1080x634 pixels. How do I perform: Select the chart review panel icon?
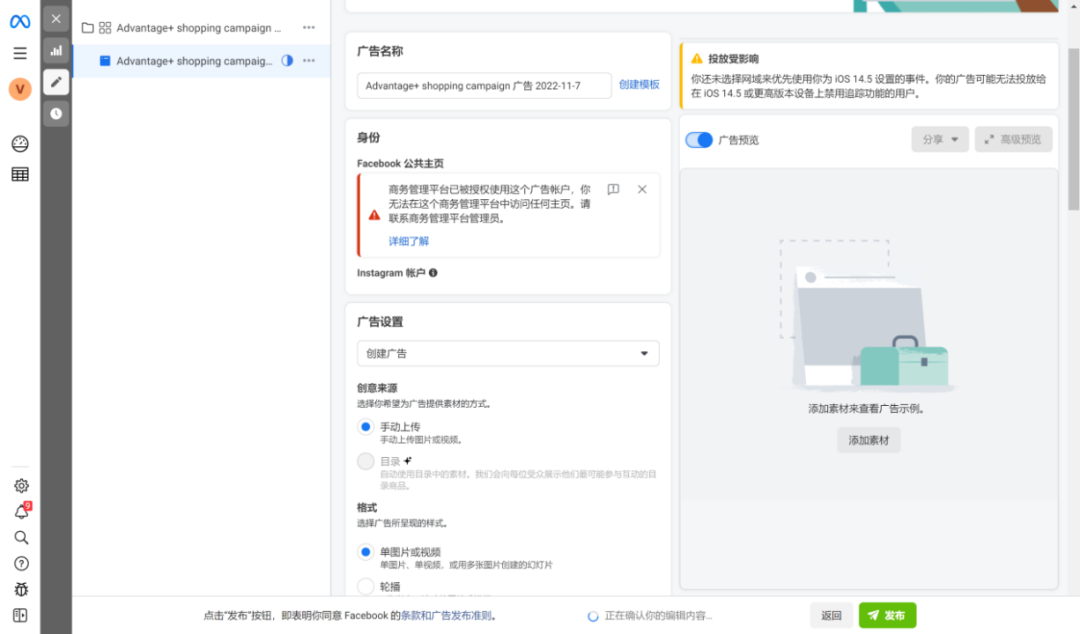56,51
